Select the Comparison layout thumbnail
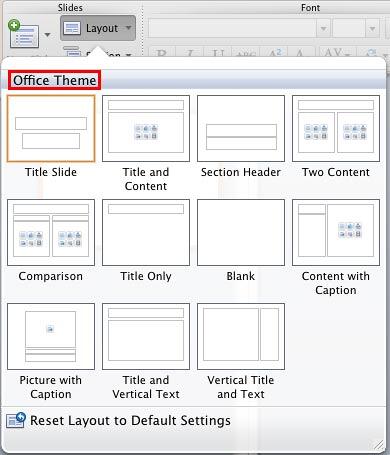390x455 pixels. click(x=51, y=232)
